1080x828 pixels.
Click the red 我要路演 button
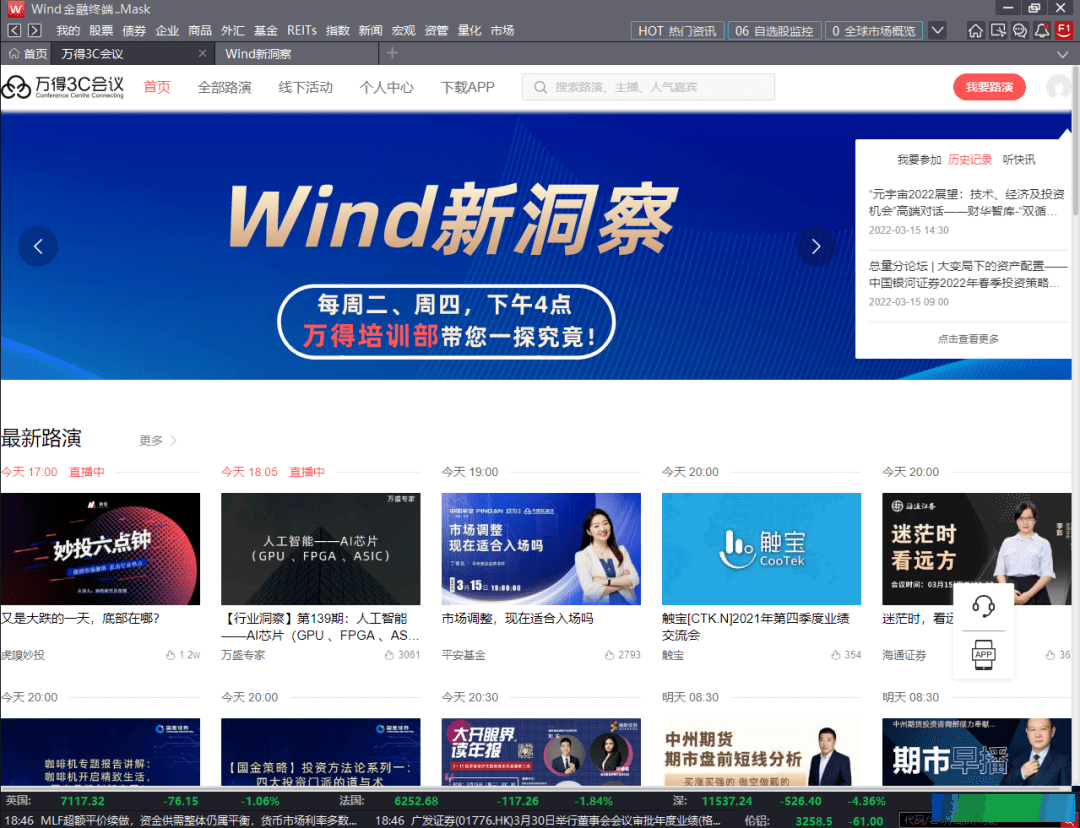989,87
